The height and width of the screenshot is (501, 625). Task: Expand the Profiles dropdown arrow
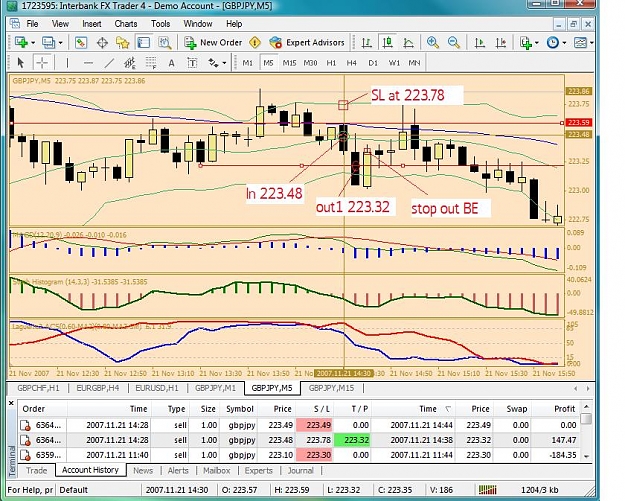[61, 43]
